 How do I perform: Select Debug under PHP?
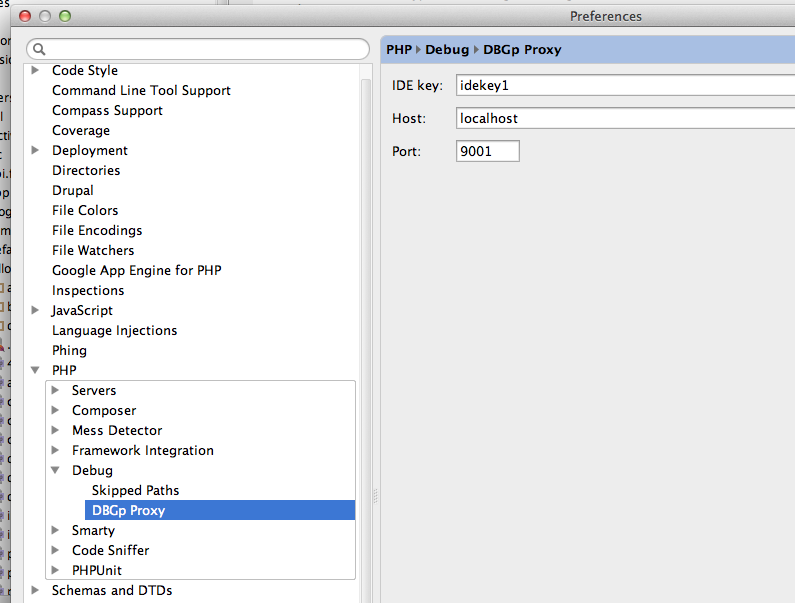(92, 471)
